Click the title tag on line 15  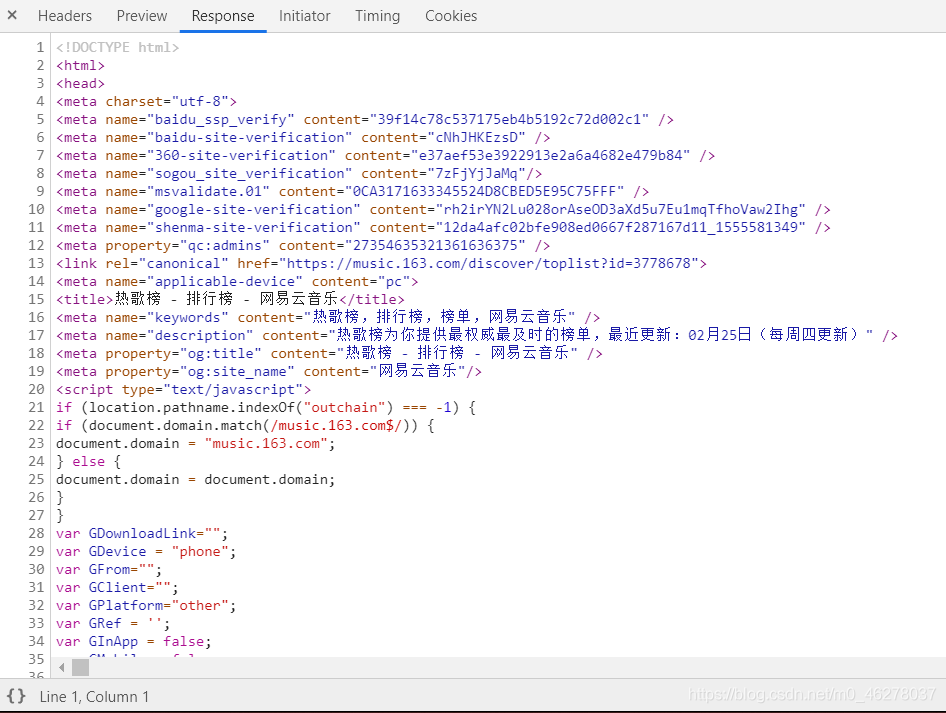(230, 299)
